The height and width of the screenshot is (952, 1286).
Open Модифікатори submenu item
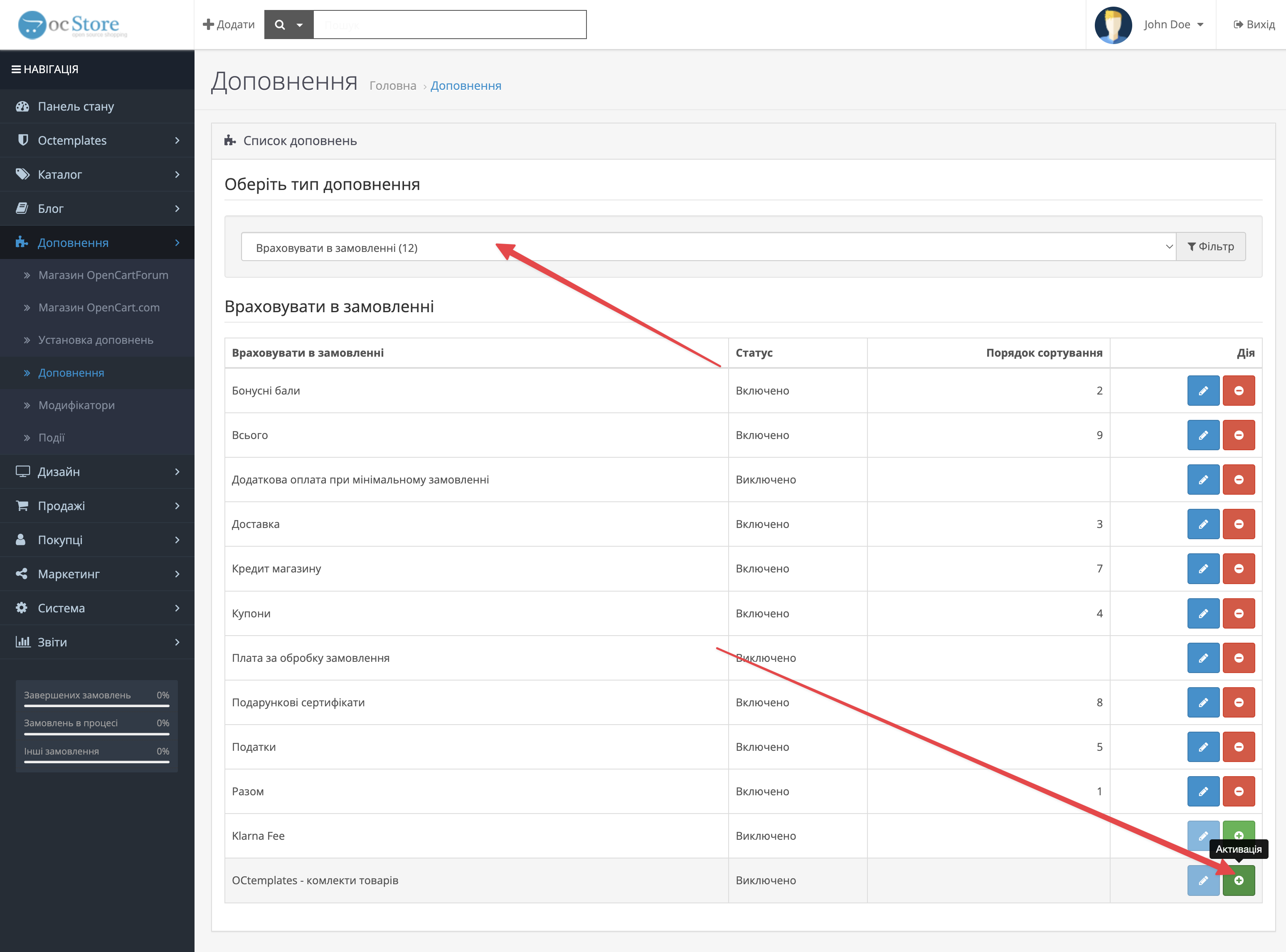(76, 405)
